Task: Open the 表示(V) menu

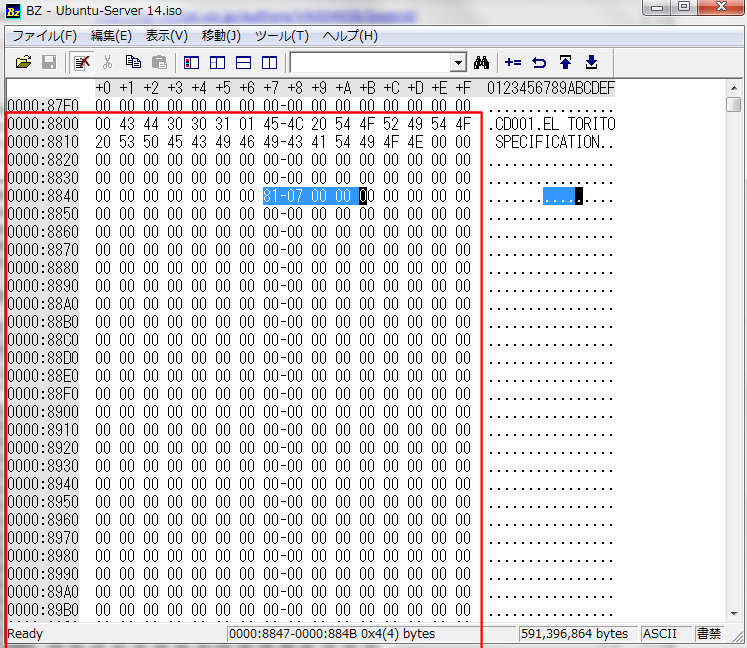Action: click(166, 36)
